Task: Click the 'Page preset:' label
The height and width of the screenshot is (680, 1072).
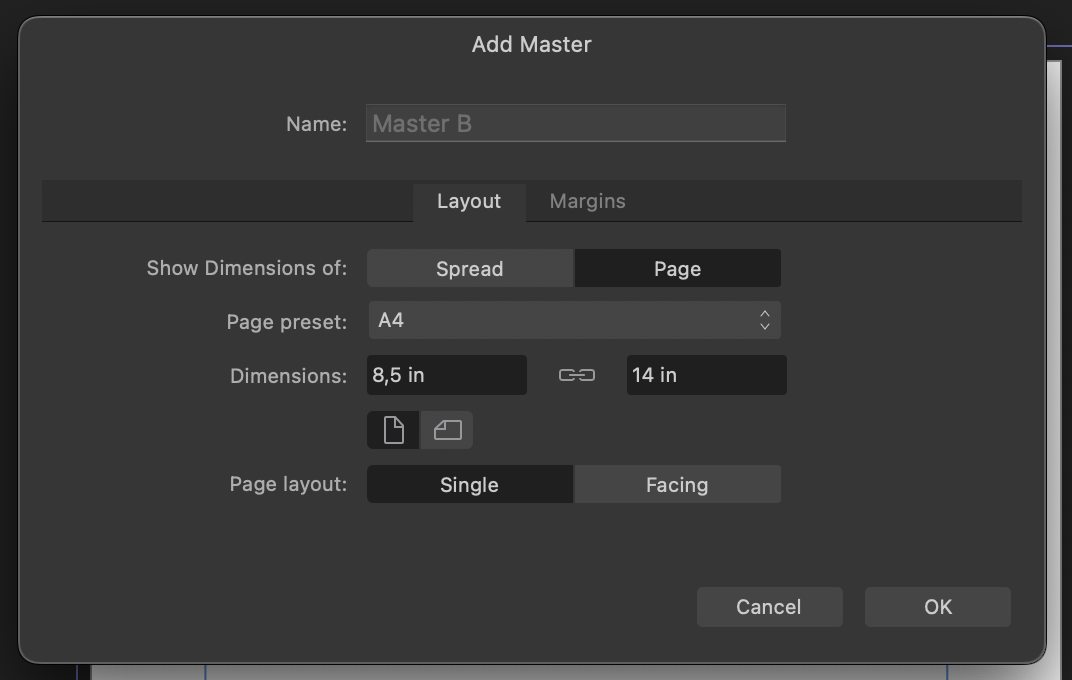Action: click(x=287, y=322)
